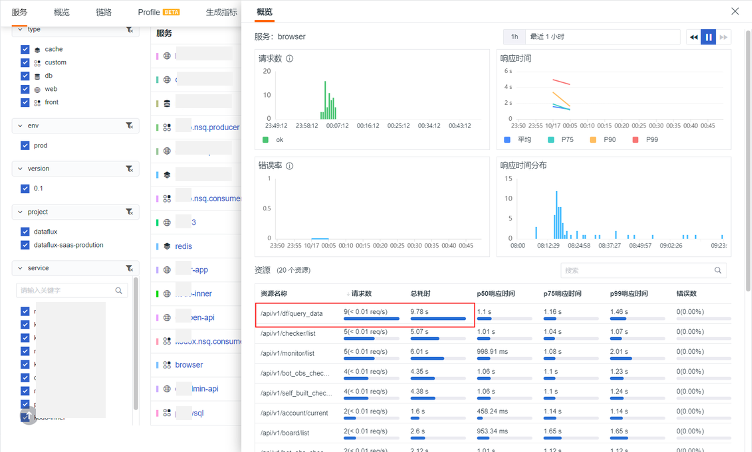Clear the type filter funnel icon

click(129, 30)
